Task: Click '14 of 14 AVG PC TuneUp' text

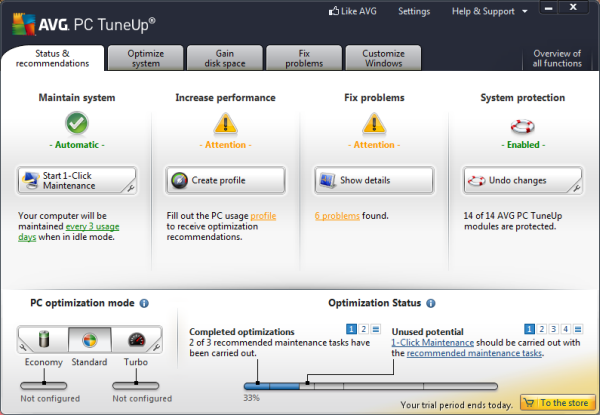Action: (513, 216)
